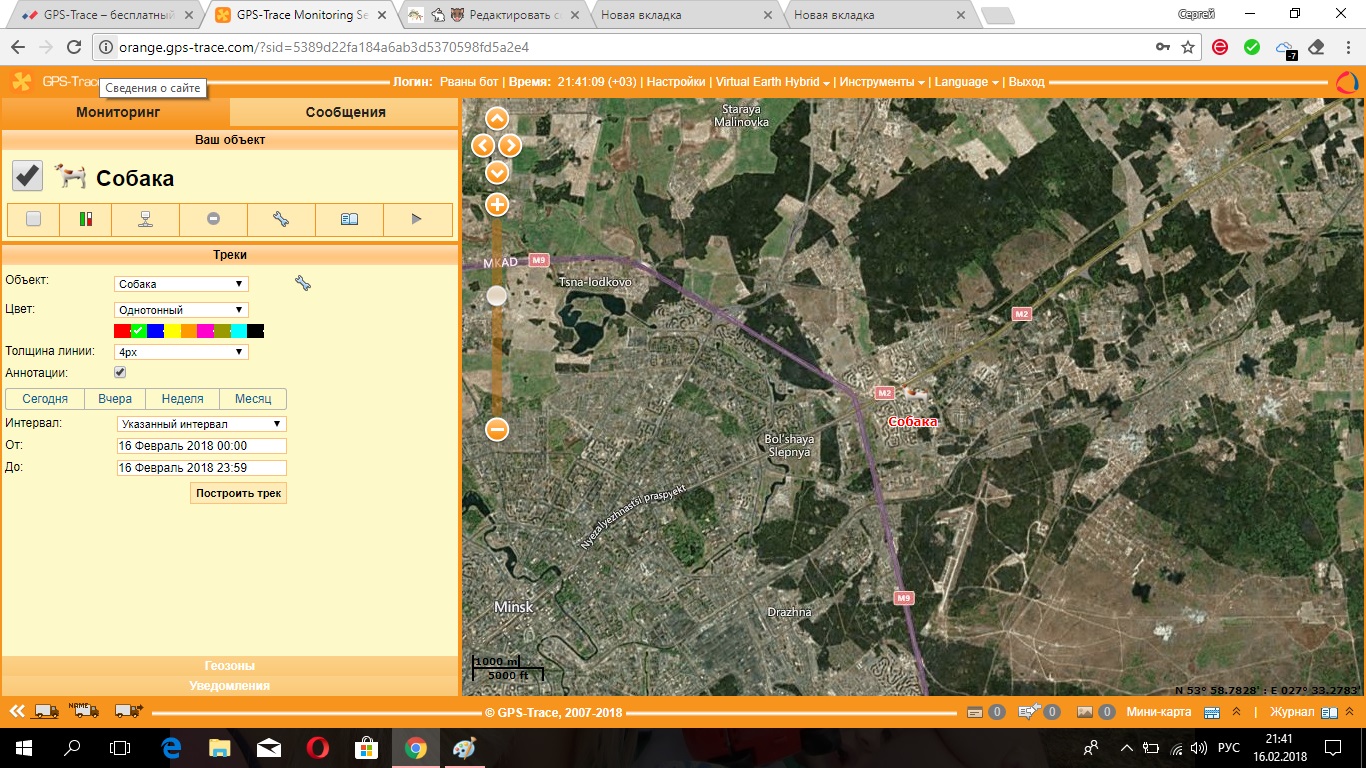Click the gray minus circle icon
This screenshot has height=768, width=1366.
tap(213, 219)
